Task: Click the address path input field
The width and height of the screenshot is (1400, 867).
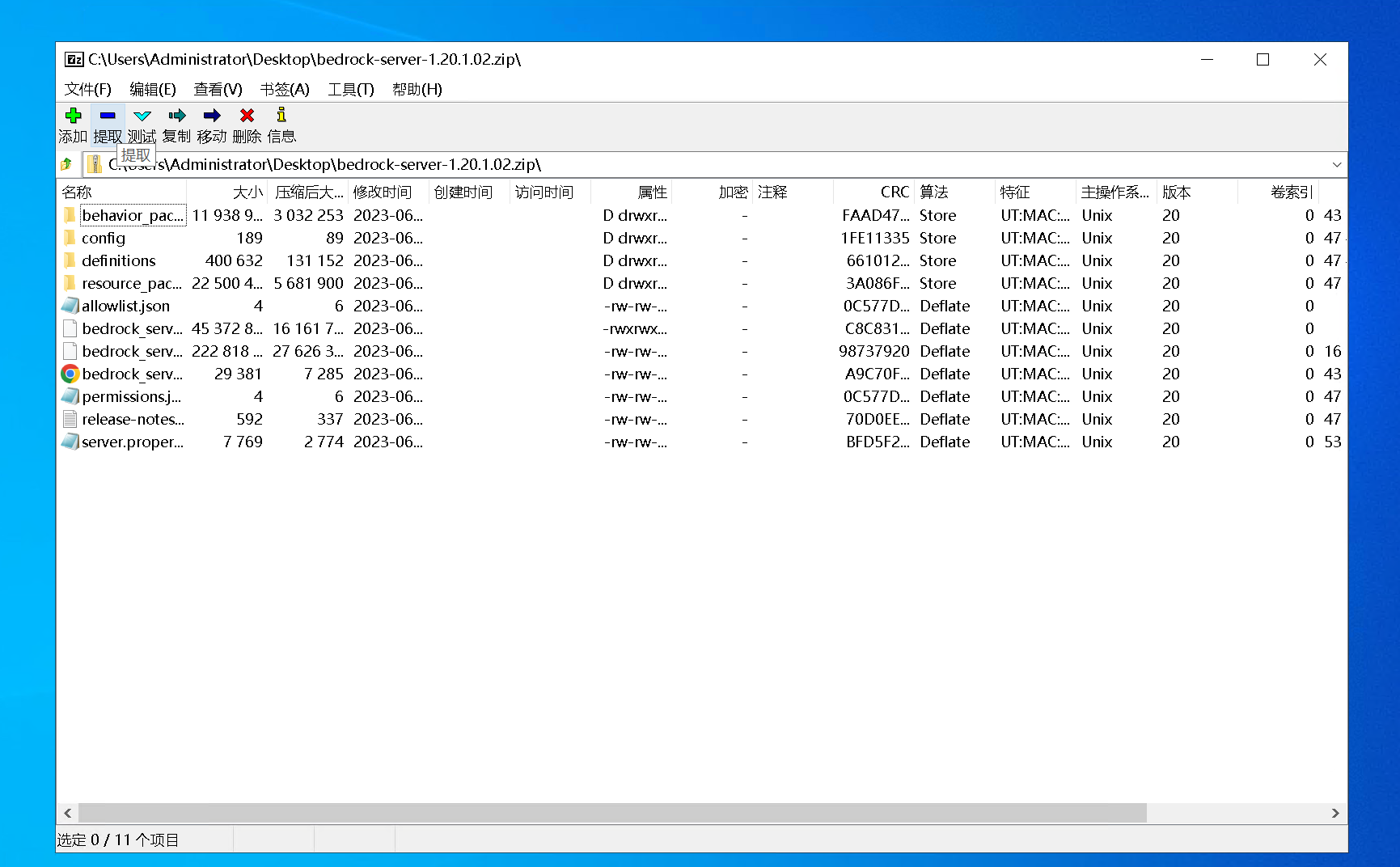Action: (x=712, y=165)
